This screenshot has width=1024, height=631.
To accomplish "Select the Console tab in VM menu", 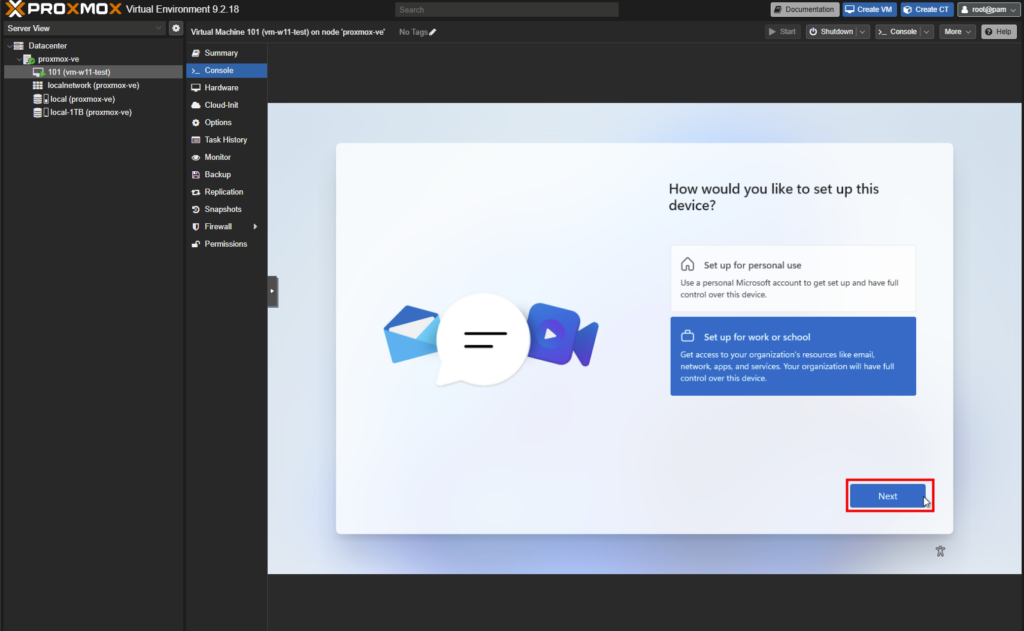I will tap(227, 71).
